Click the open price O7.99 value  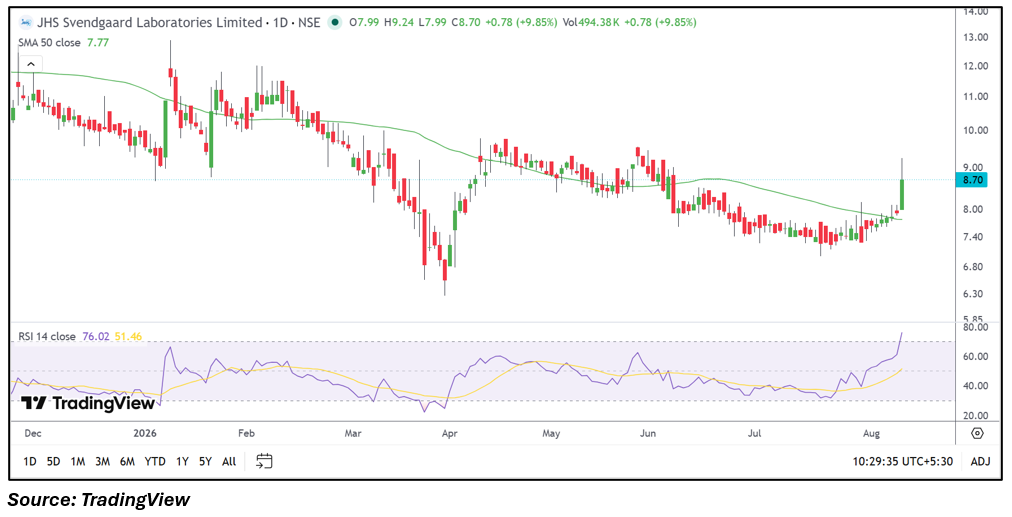tap(365, 23)
